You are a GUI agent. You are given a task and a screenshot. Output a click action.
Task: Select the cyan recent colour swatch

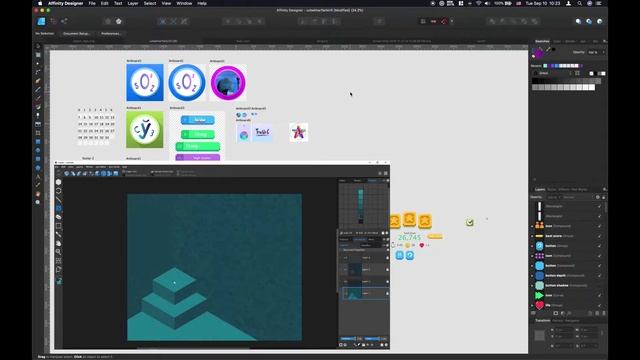(545, 66)
